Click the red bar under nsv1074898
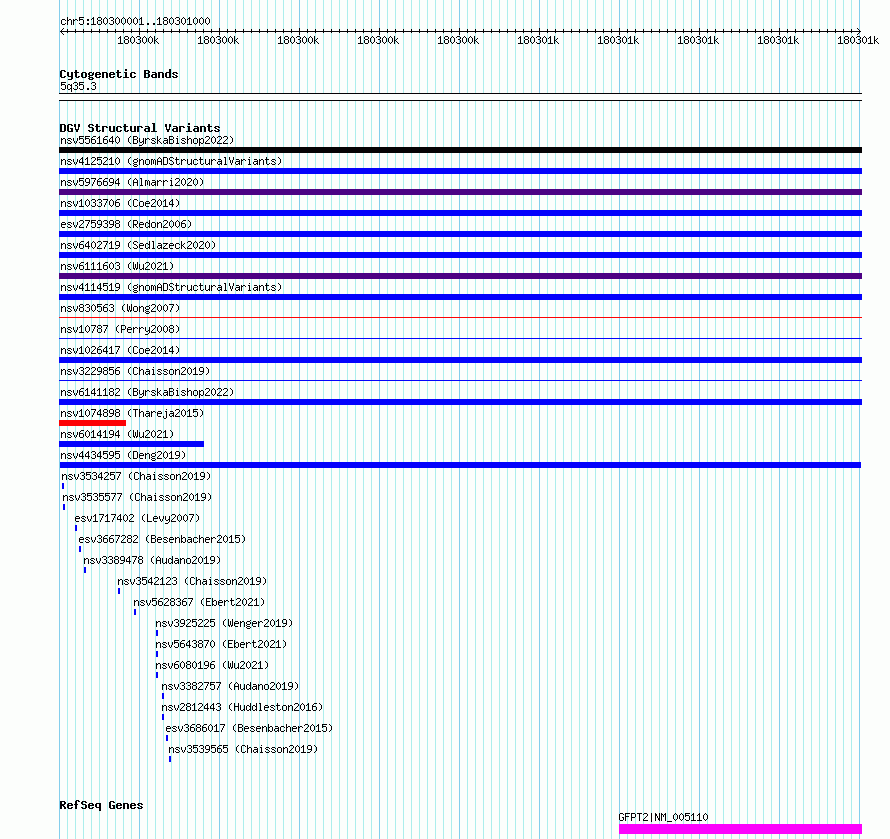 tap(93, 423)
